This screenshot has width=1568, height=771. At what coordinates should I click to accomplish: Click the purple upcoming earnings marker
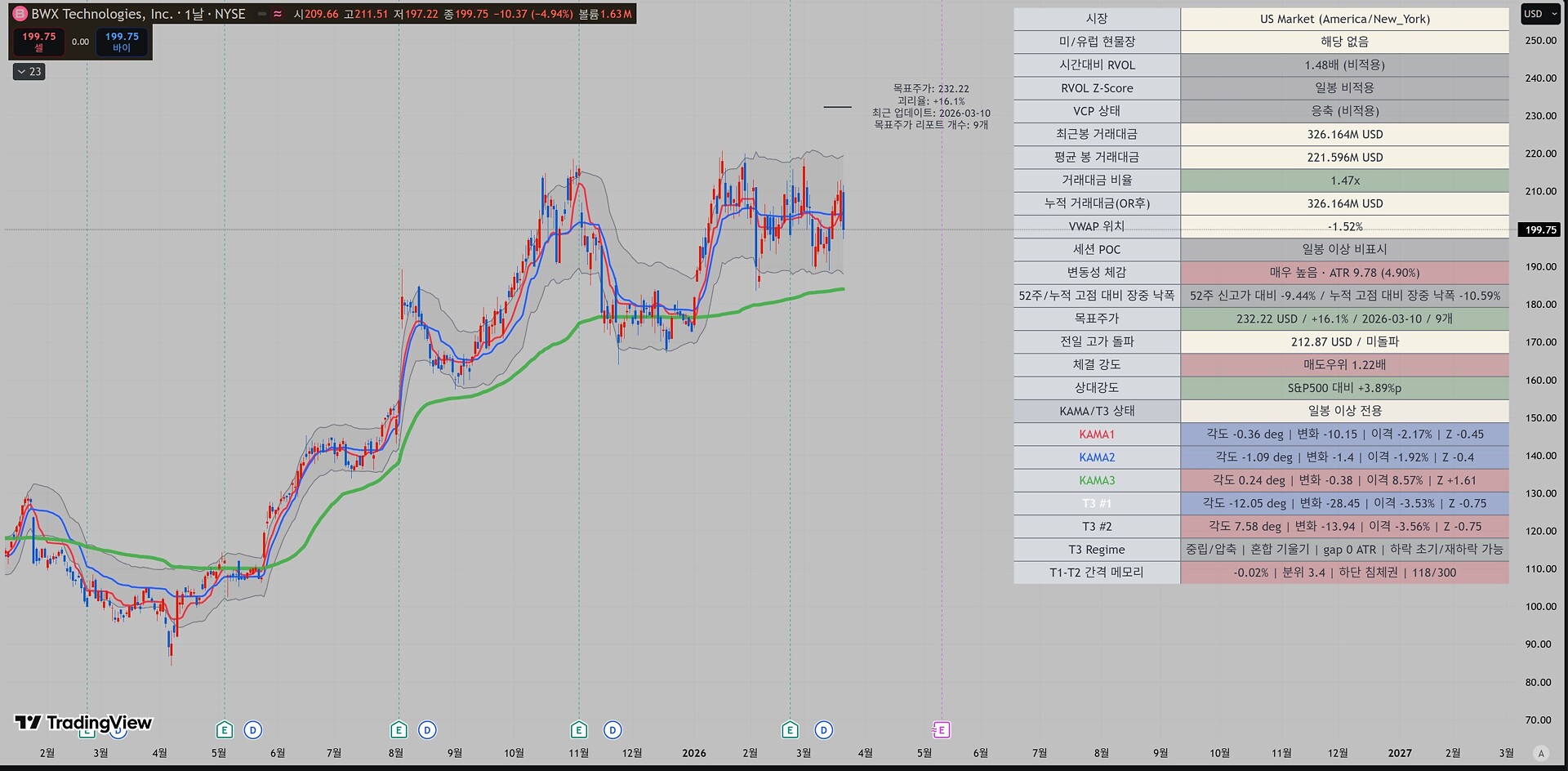(x=942, y=730)
